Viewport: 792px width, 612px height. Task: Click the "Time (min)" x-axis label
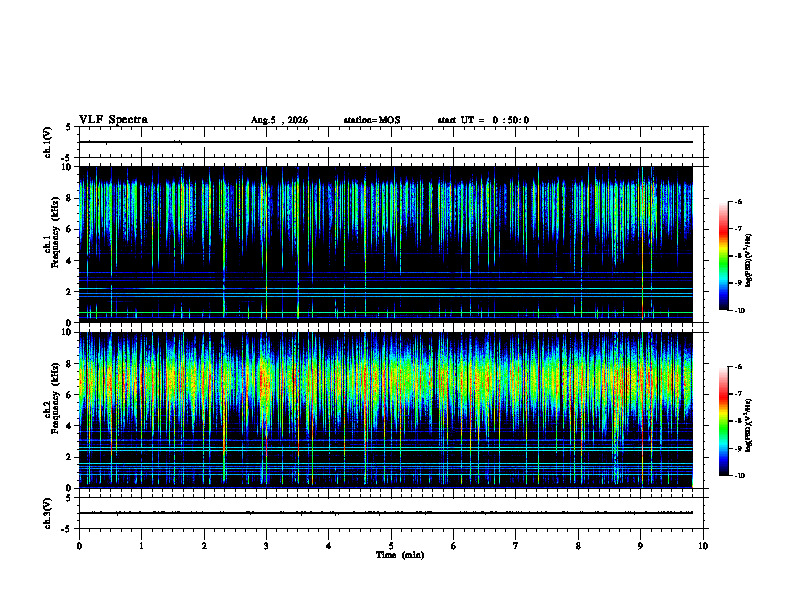point(400,555)
